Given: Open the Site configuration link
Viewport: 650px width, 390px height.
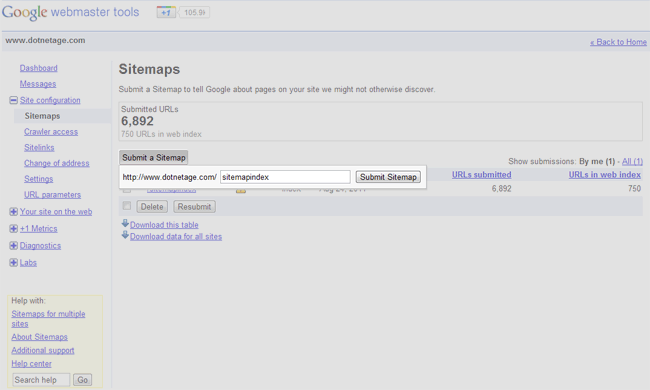Looking at the screenshot, I should coord(50,100).
